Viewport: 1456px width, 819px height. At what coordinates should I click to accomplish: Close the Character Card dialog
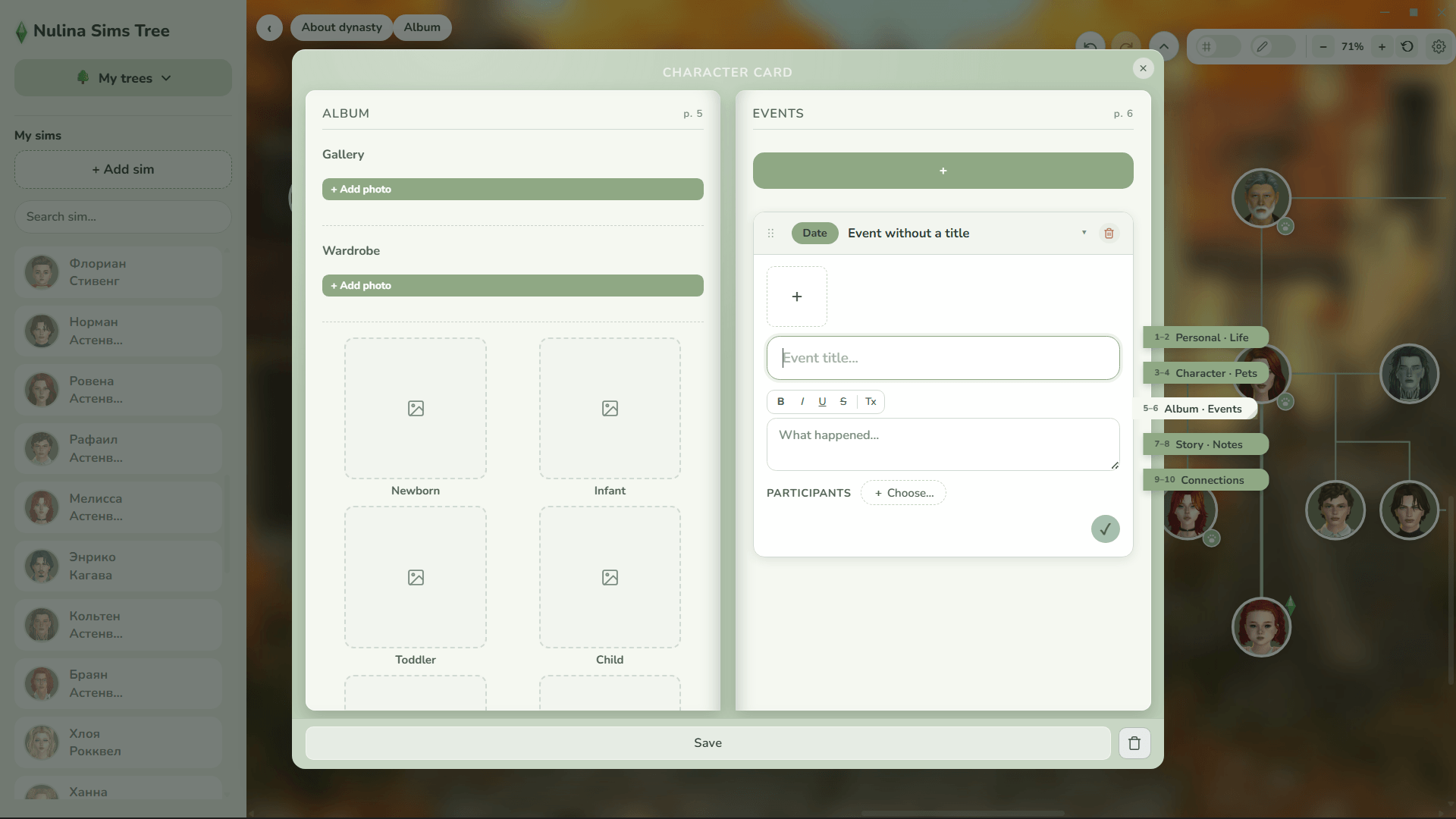point(1143,68)
